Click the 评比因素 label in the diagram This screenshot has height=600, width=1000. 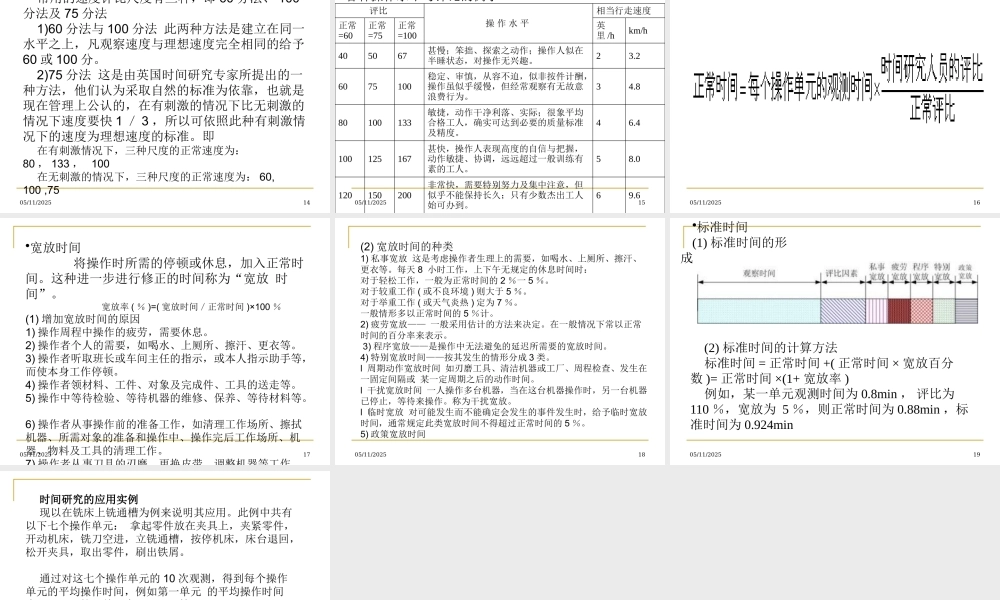click(x=842, y=273)
